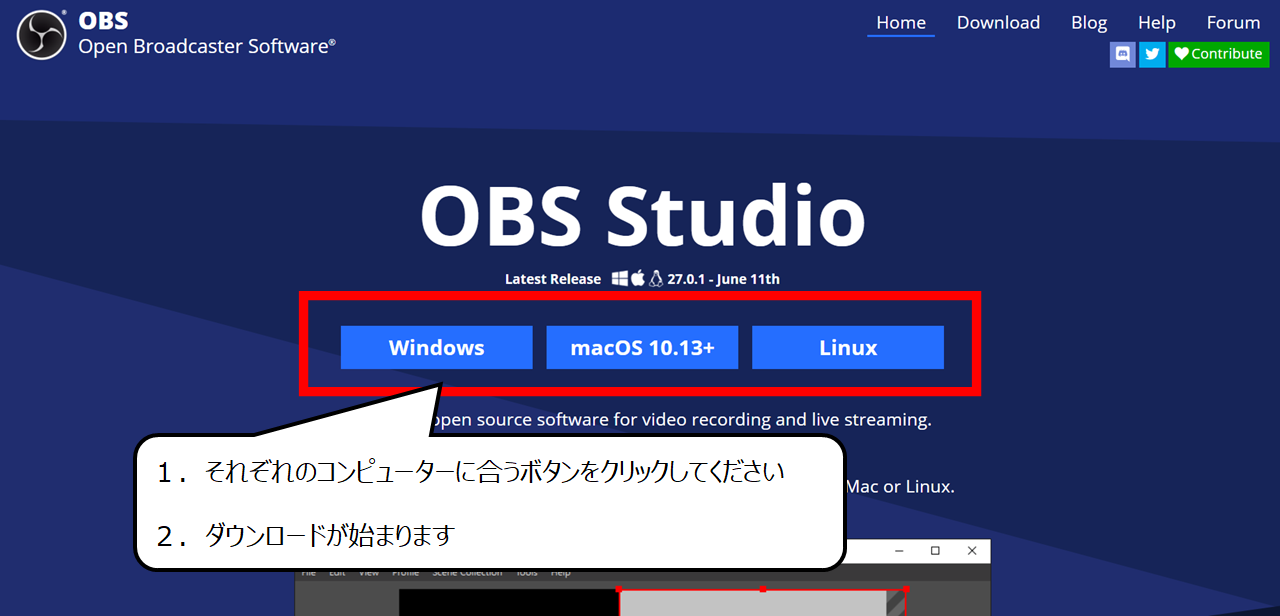Click the Apple logo beside Latest Release
The image size is (1280, 616).
(x=638, y=279)
